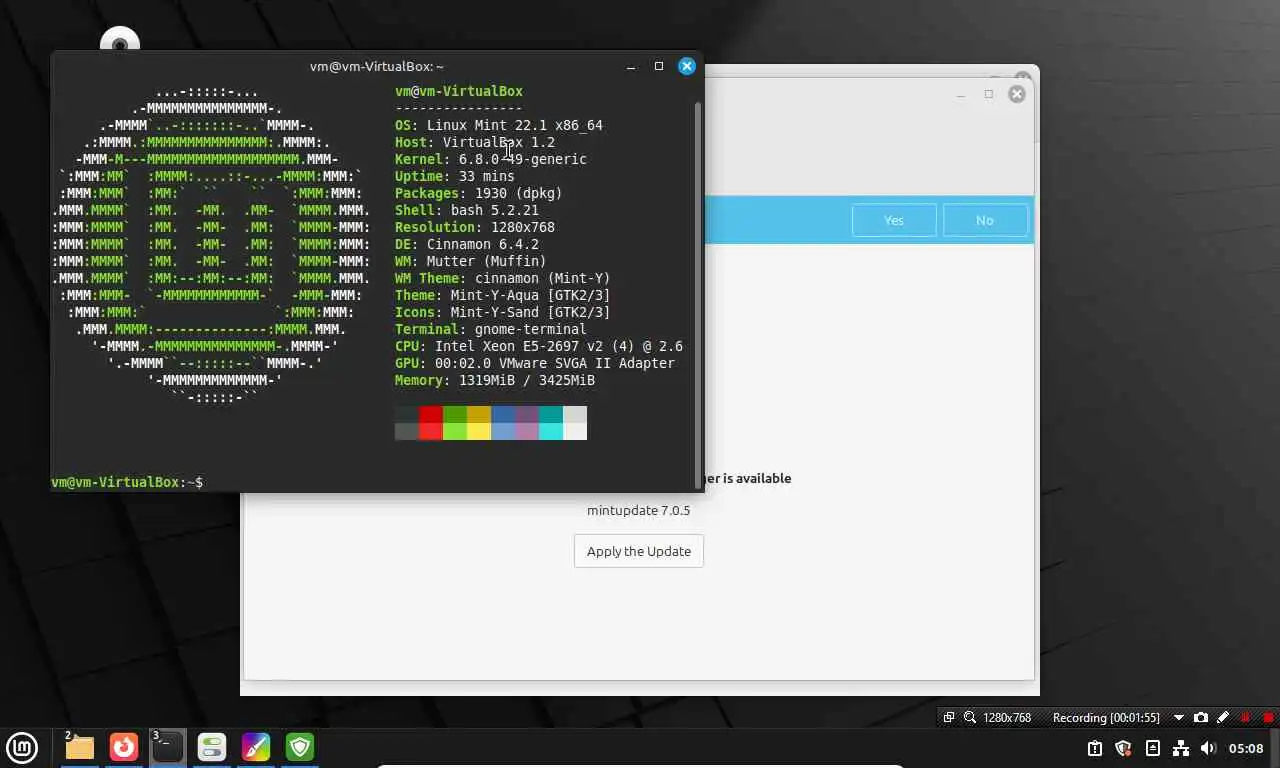Click the 'Shell: bash 5.2.21' line
The height and width of the screenshot is (768, 1280).
click(467, 210)
